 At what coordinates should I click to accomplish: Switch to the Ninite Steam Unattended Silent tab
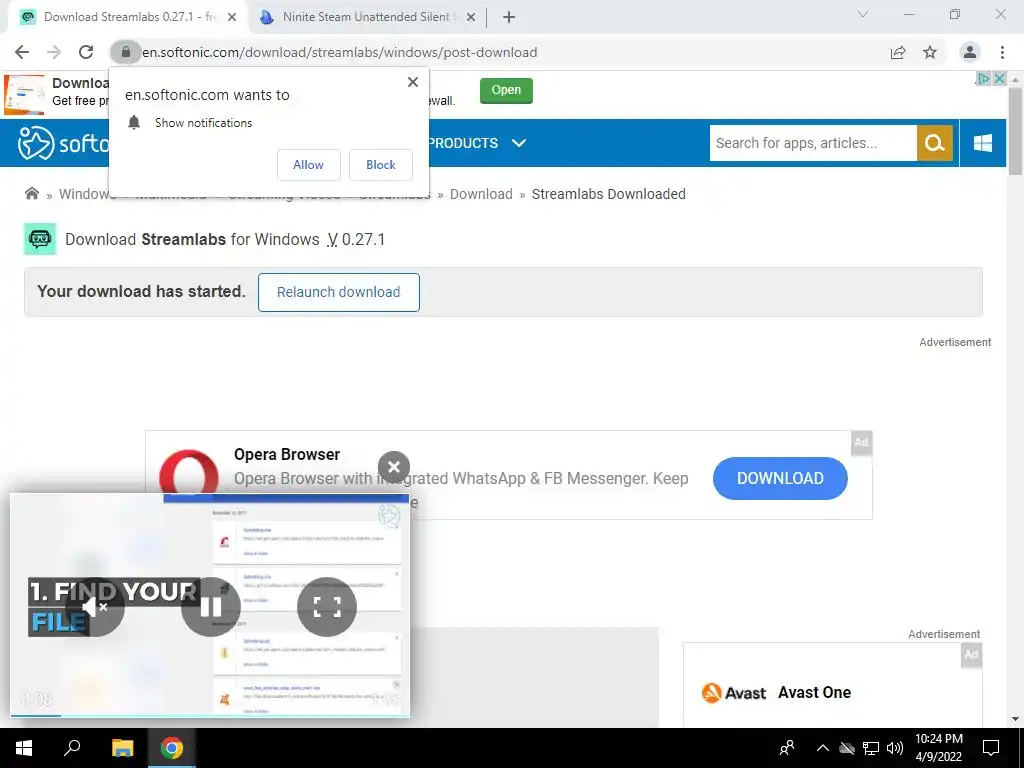[368, 17]
